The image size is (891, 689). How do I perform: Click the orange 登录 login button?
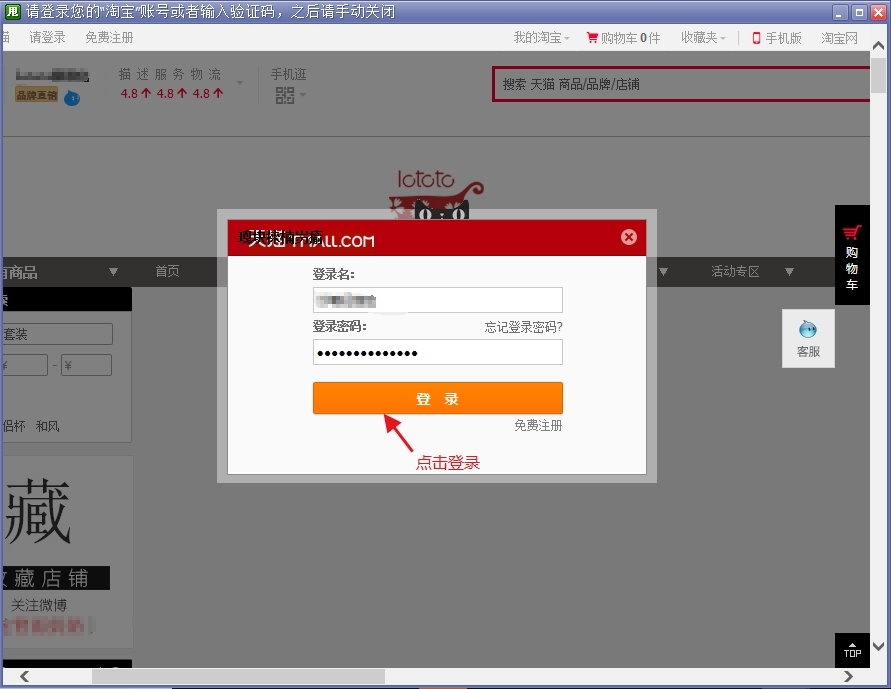click(x=438, y=398)
